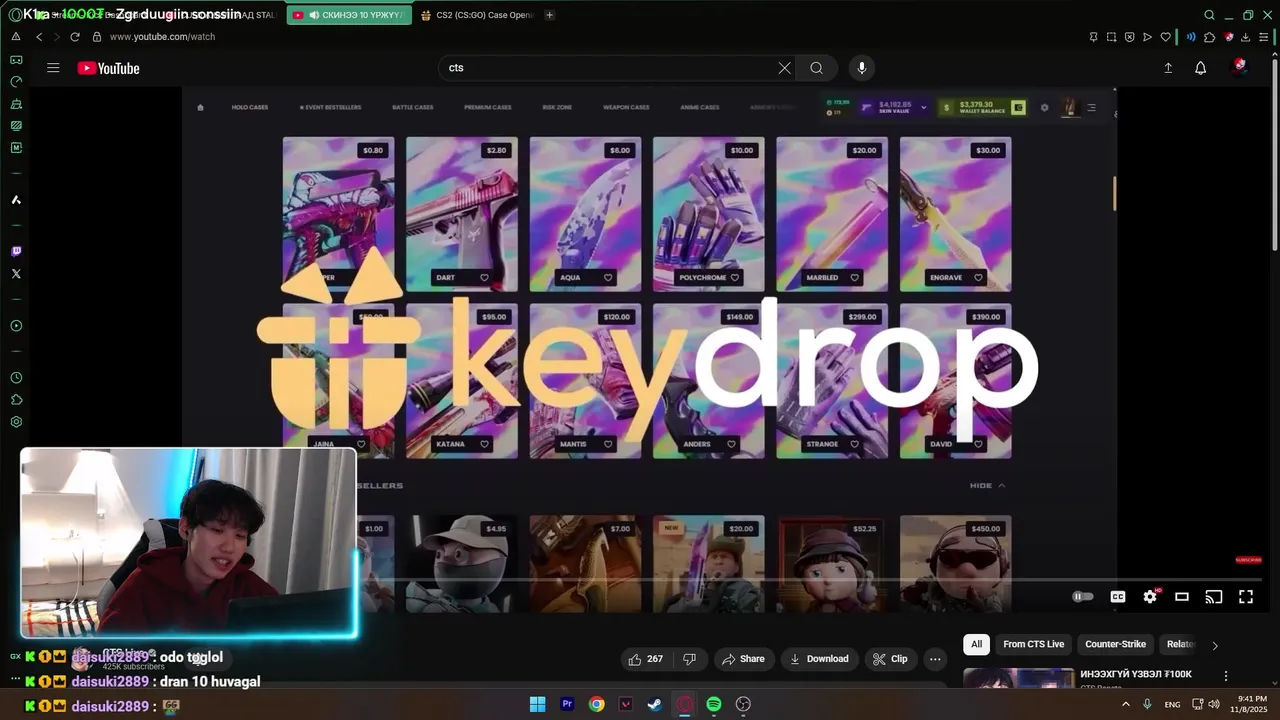Open more actions three-dot menu
The image size is (1280, 720).
pyautogui.click(x=935, y=659)
